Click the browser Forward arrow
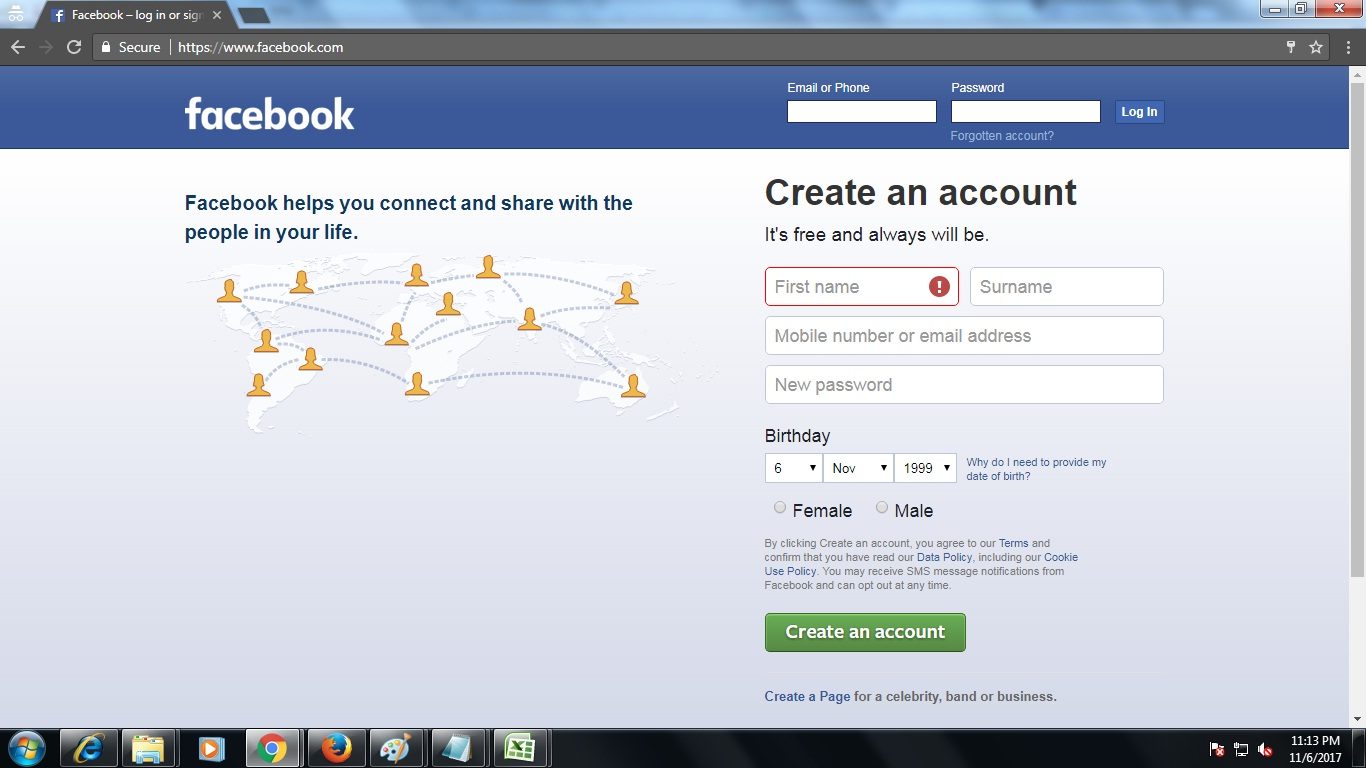 46,47
